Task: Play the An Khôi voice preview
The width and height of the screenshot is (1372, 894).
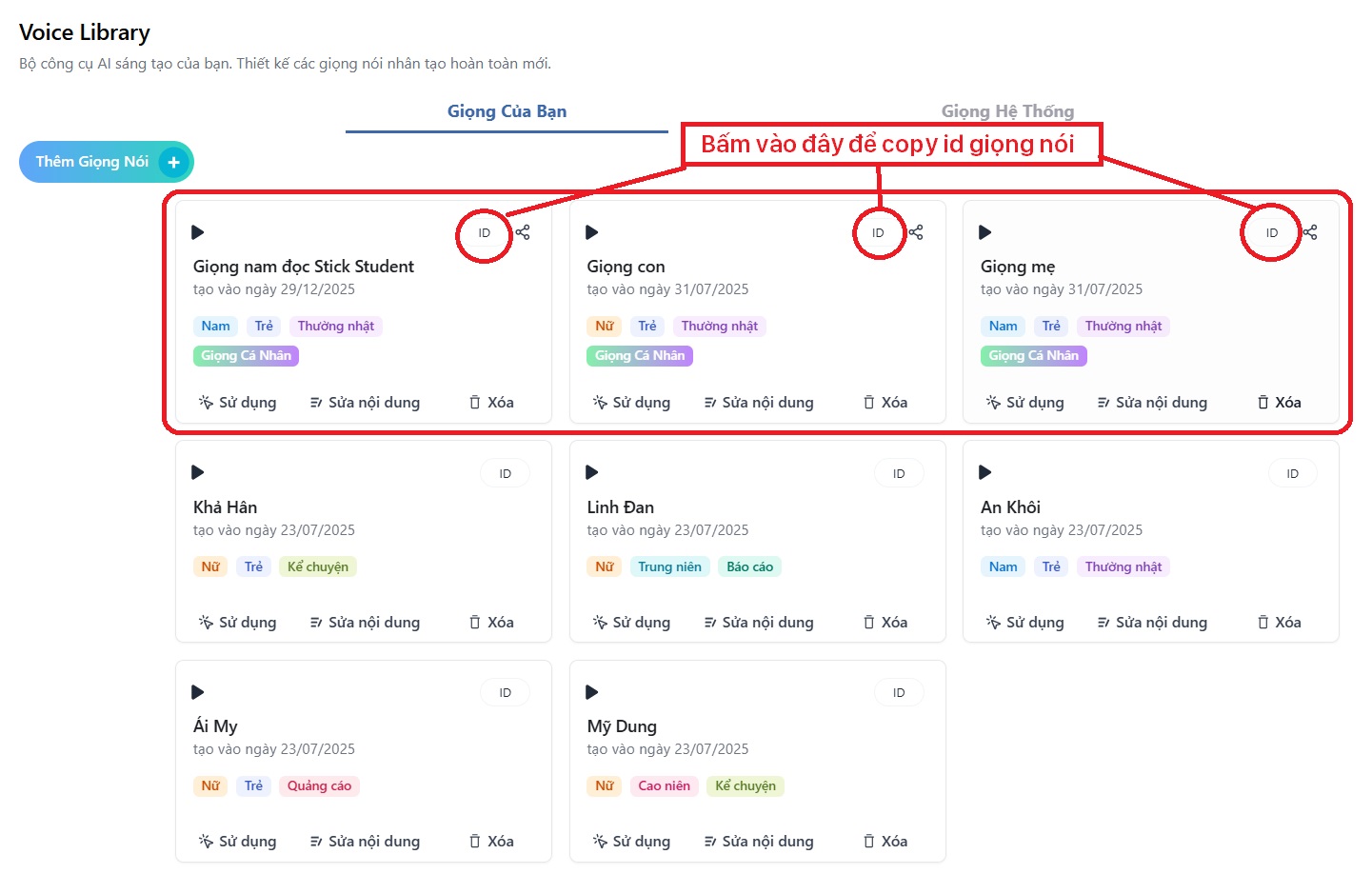Action: pos(985,472)
